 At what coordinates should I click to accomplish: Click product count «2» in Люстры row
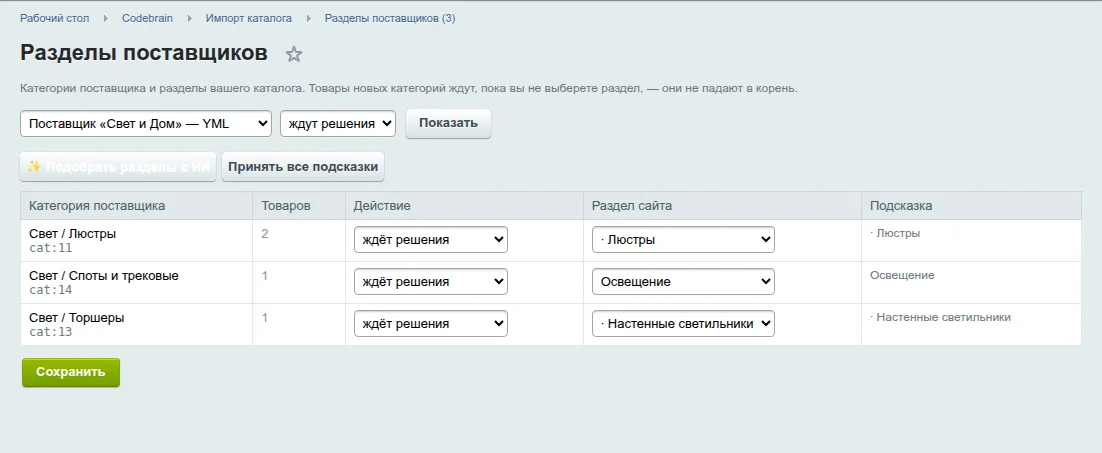click(x=265, y=233)
